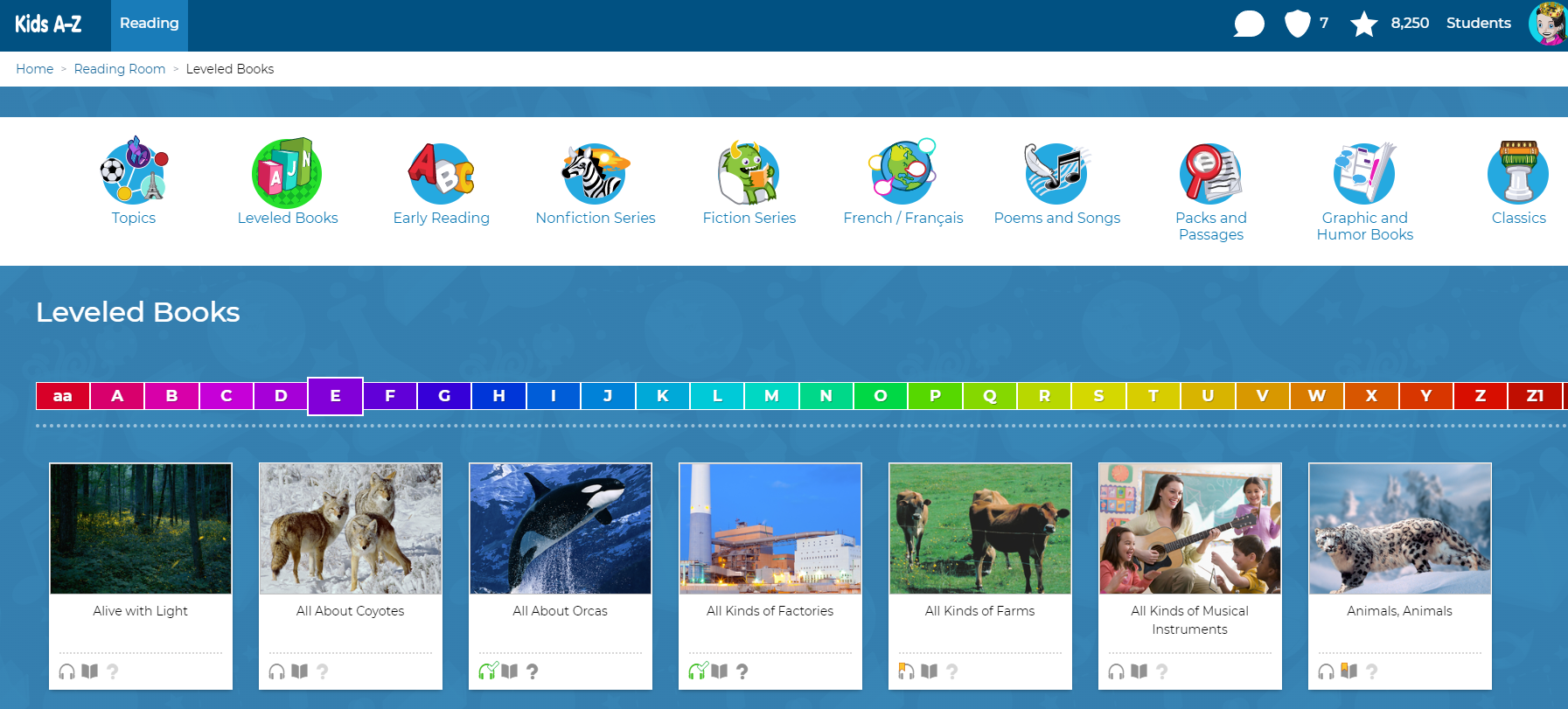The image size is (1568, 709).
Task: Switch to the Reading tab
Action: 149,24
